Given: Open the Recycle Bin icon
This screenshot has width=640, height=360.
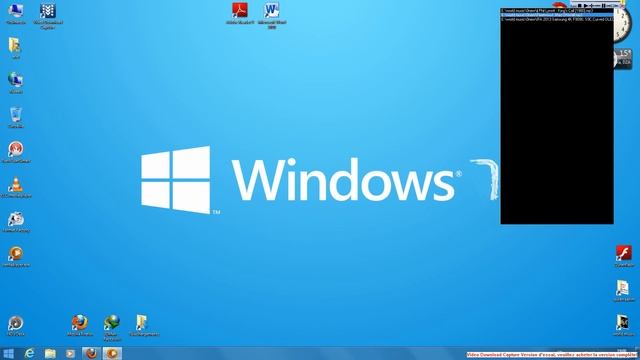Looking at the screenshot, I should click(x=16, y=118).
